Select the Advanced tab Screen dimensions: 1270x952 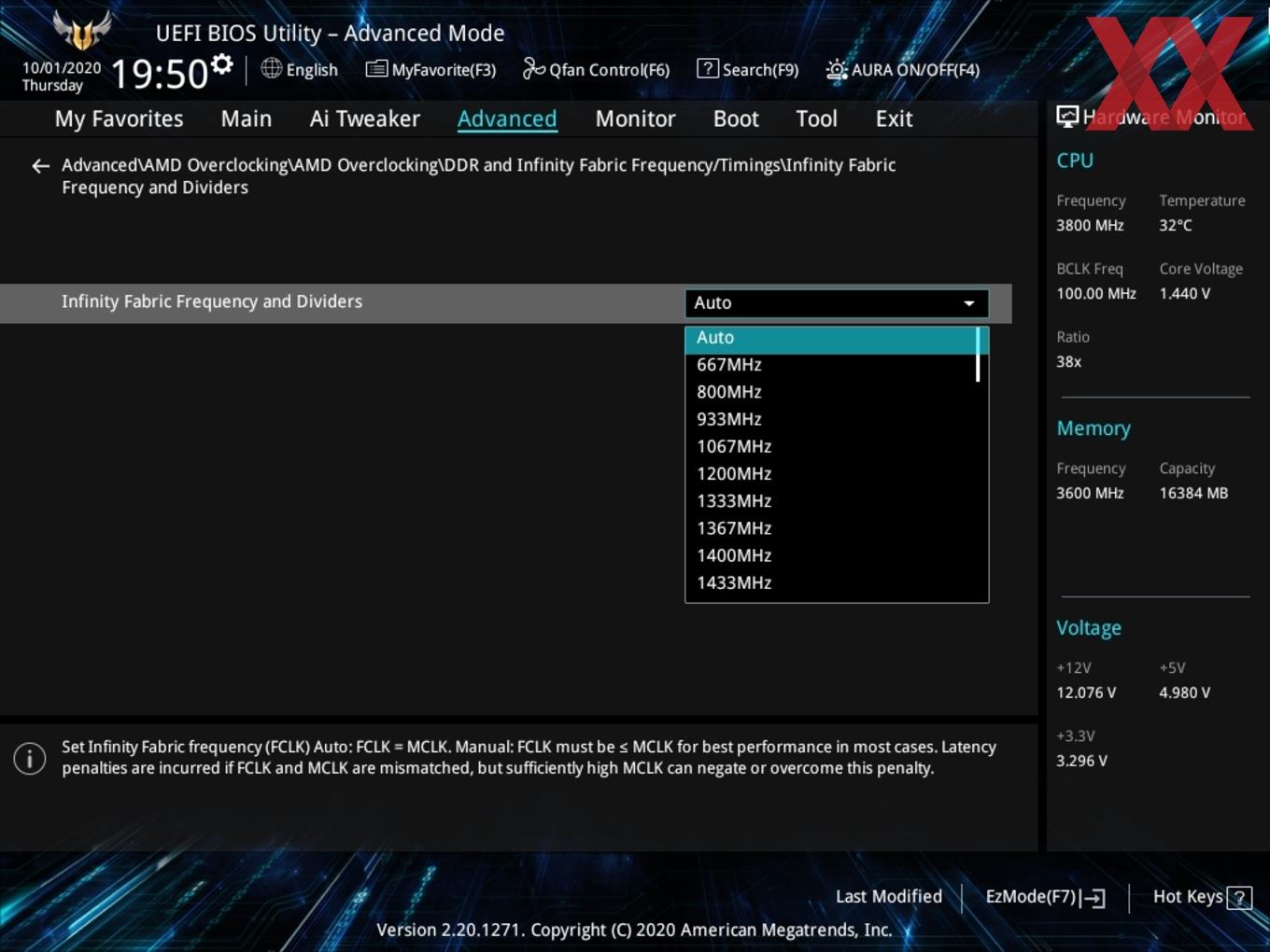coord(507,119)
